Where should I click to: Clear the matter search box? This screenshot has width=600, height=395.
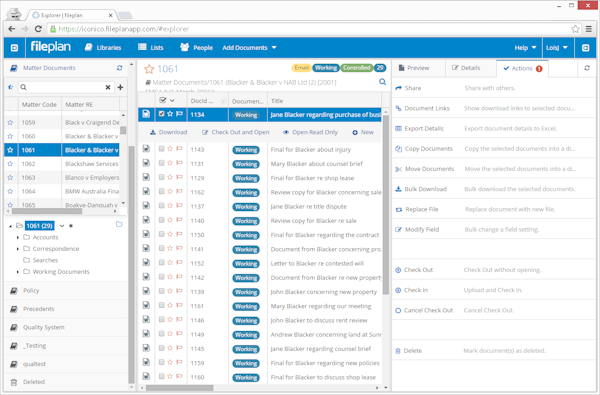[108, 87]
